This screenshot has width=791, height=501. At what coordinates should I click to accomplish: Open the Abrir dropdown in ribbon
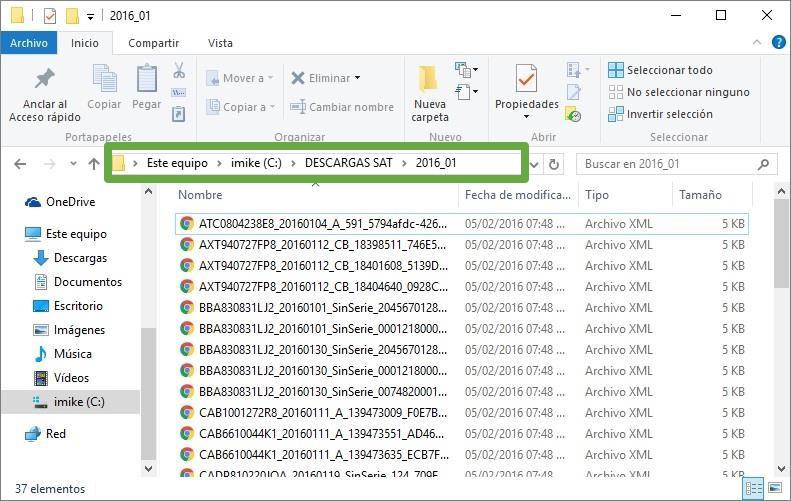(578, 69)
